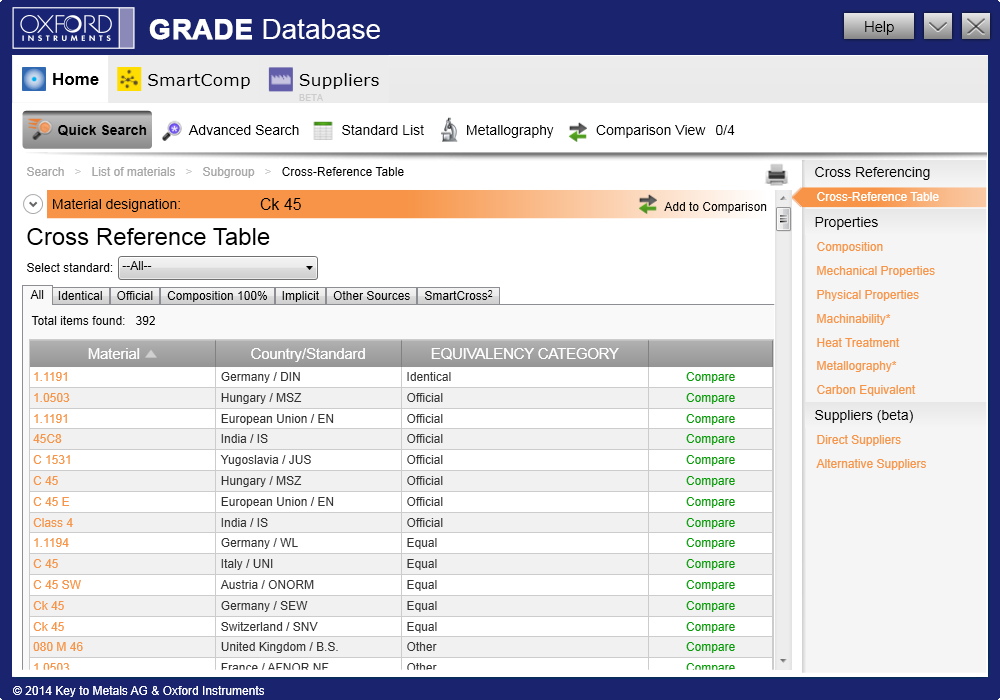Click Add to Comparison
This screenshot has height=700, width=1000.
(x=703, y=205)
